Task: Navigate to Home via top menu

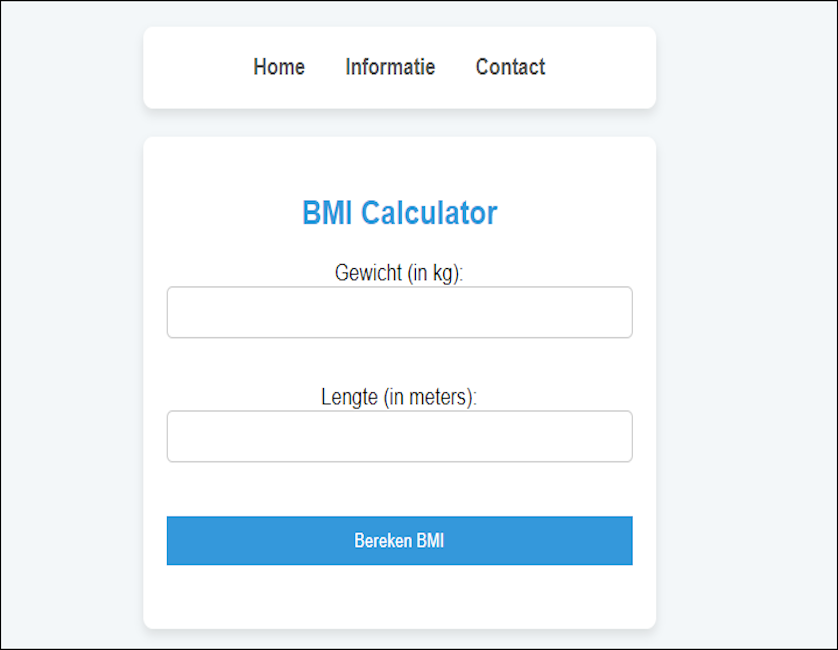Action: click(x=279, y=67)
